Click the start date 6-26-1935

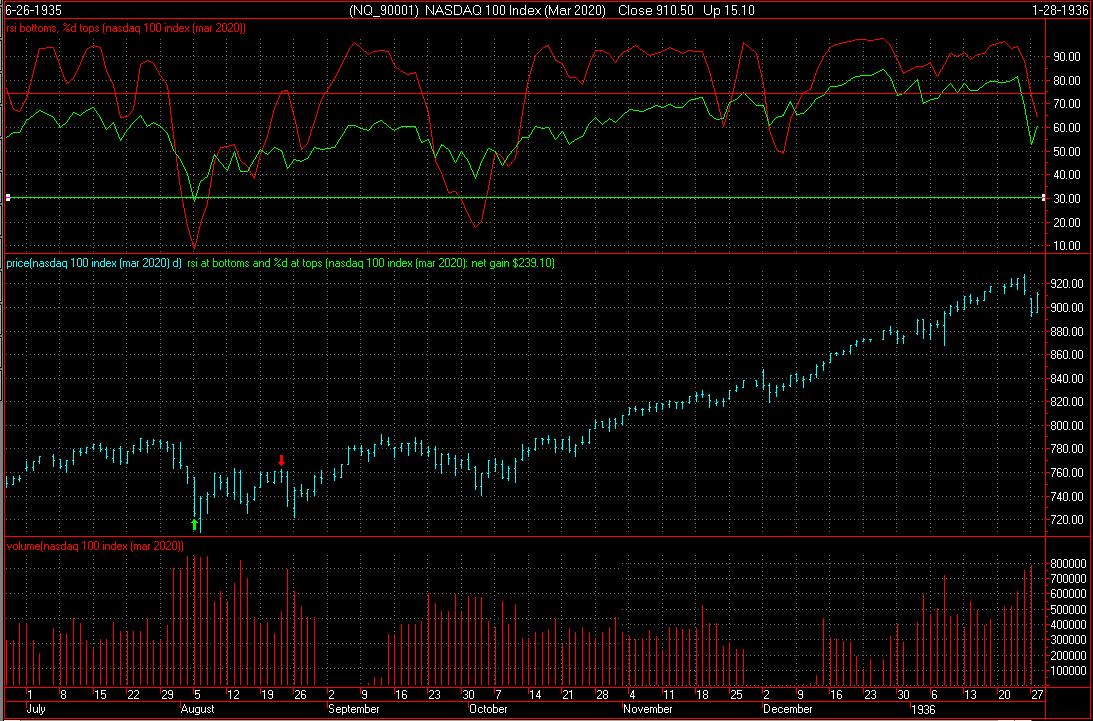(x=29, y=10)
